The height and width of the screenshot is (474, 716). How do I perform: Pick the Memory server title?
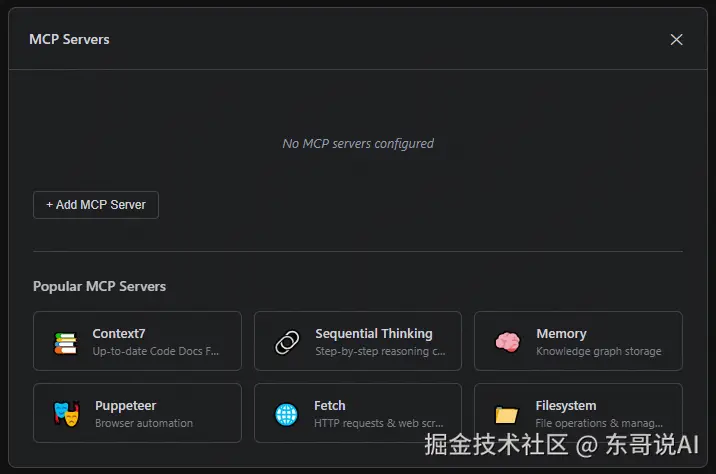pos(561,334)
